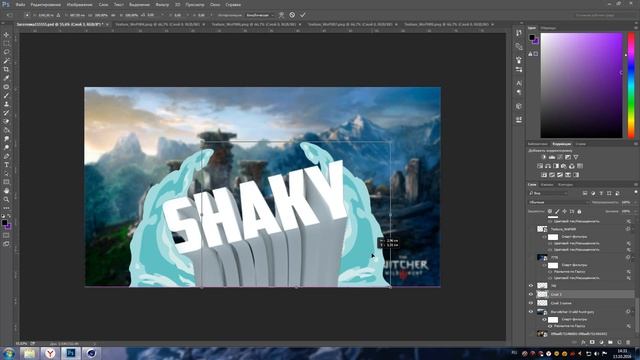Hide the Слой 2 копия layer
The width and height of the screenshot is (640, 360).
click(531, 303)
